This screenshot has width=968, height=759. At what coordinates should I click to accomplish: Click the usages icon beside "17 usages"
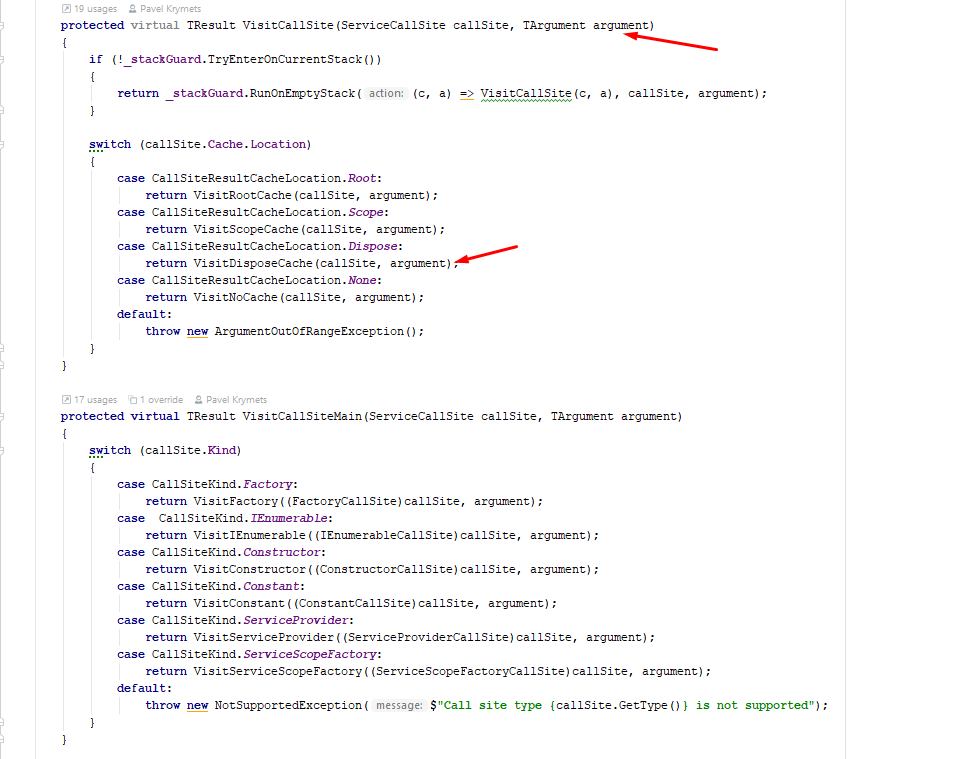point(66,400)
